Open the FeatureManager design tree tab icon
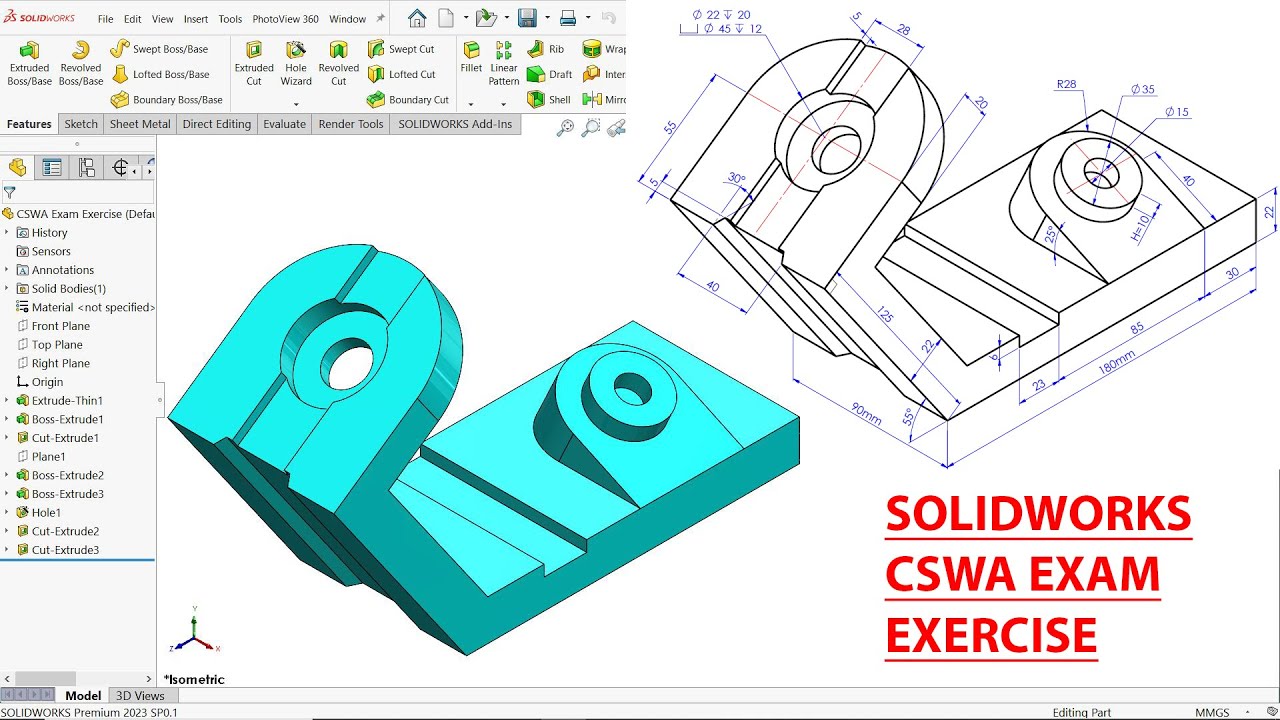The height and width of the screenshot is (720, 1280). click(17, 168)
